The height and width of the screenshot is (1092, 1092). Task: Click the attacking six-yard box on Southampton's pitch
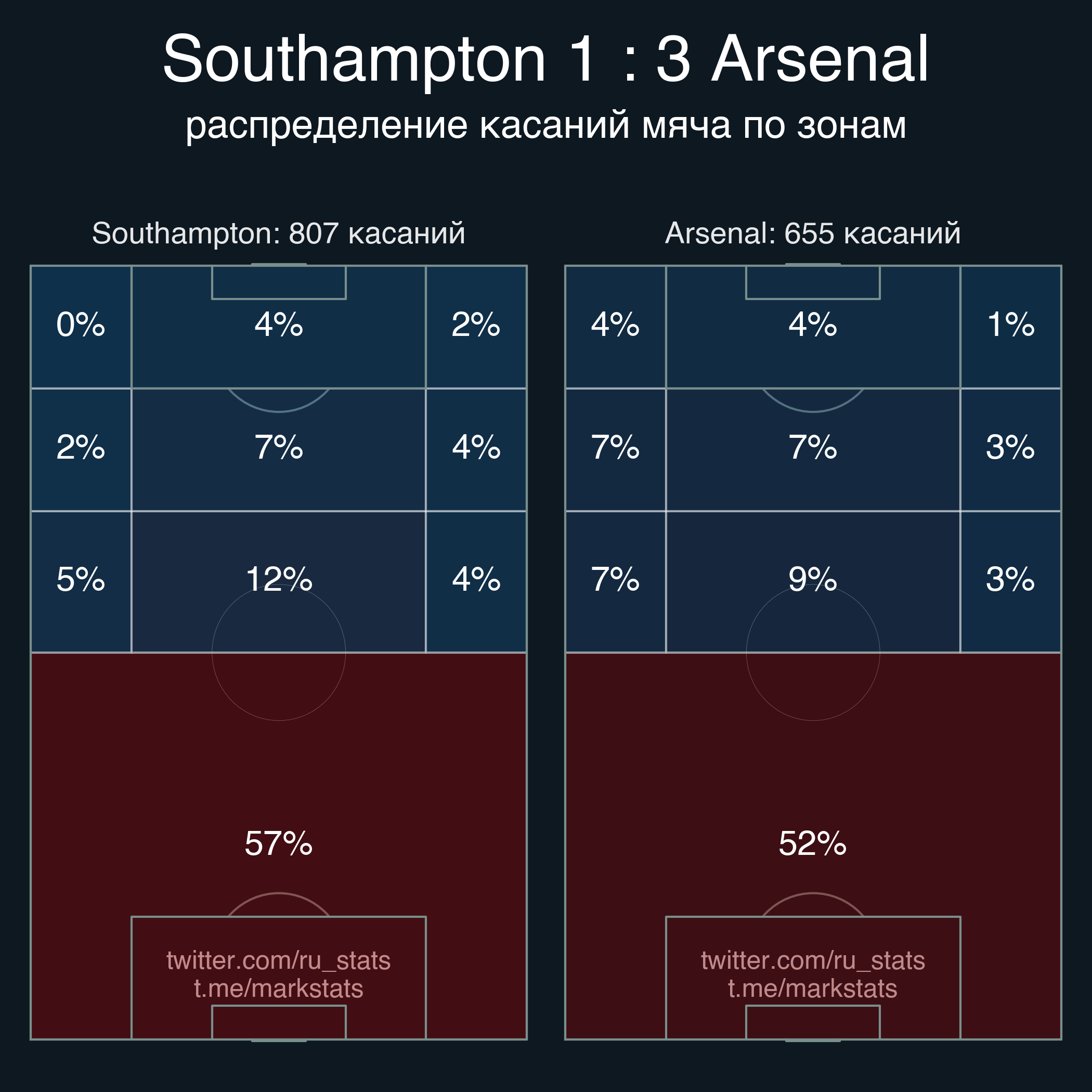point(279,282)
